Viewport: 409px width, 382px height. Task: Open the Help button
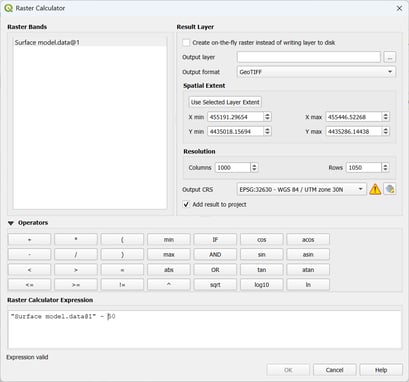[x=381, y=370]
